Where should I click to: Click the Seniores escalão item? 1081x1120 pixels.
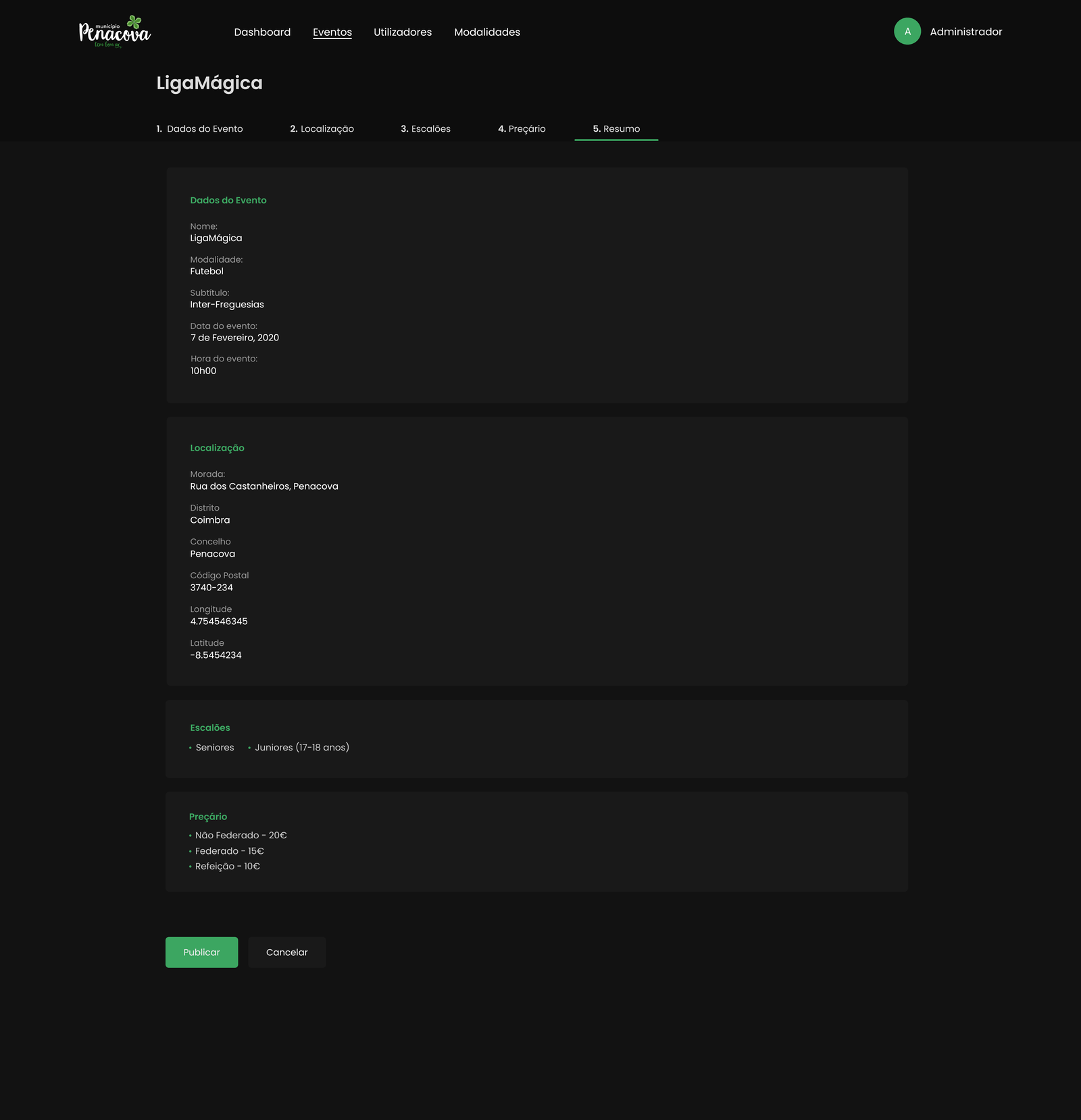pyautogui.click(x=214, y=748)
